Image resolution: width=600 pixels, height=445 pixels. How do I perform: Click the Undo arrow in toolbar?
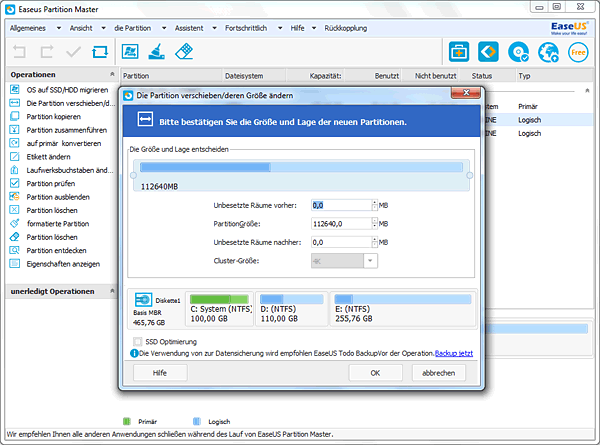(19, 51)
